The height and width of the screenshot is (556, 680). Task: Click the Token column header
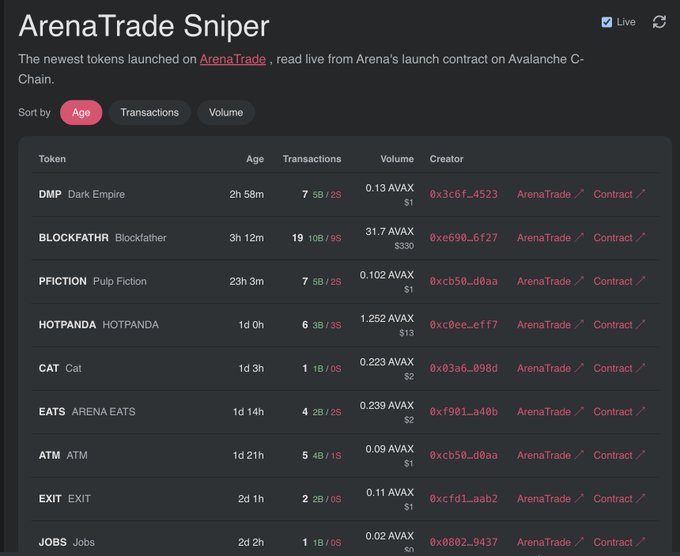coord(52,159)
